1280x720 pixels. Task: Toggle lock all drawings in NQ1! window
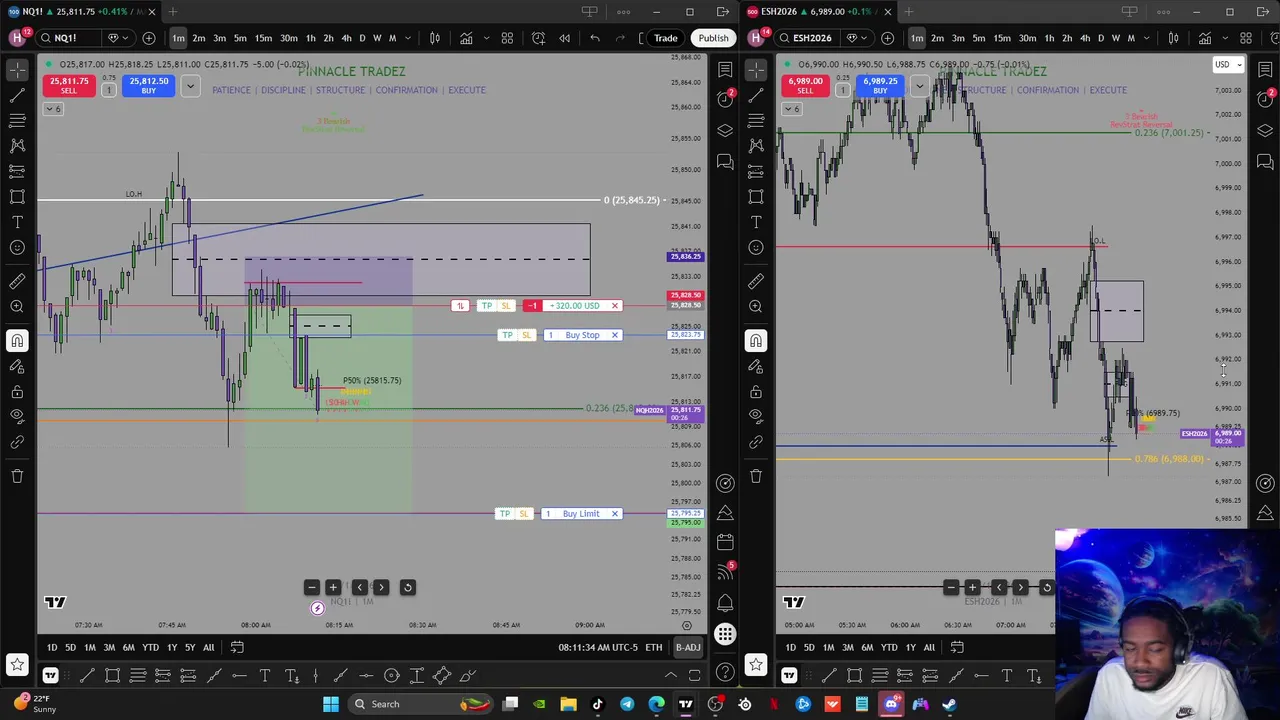(17, 391)
